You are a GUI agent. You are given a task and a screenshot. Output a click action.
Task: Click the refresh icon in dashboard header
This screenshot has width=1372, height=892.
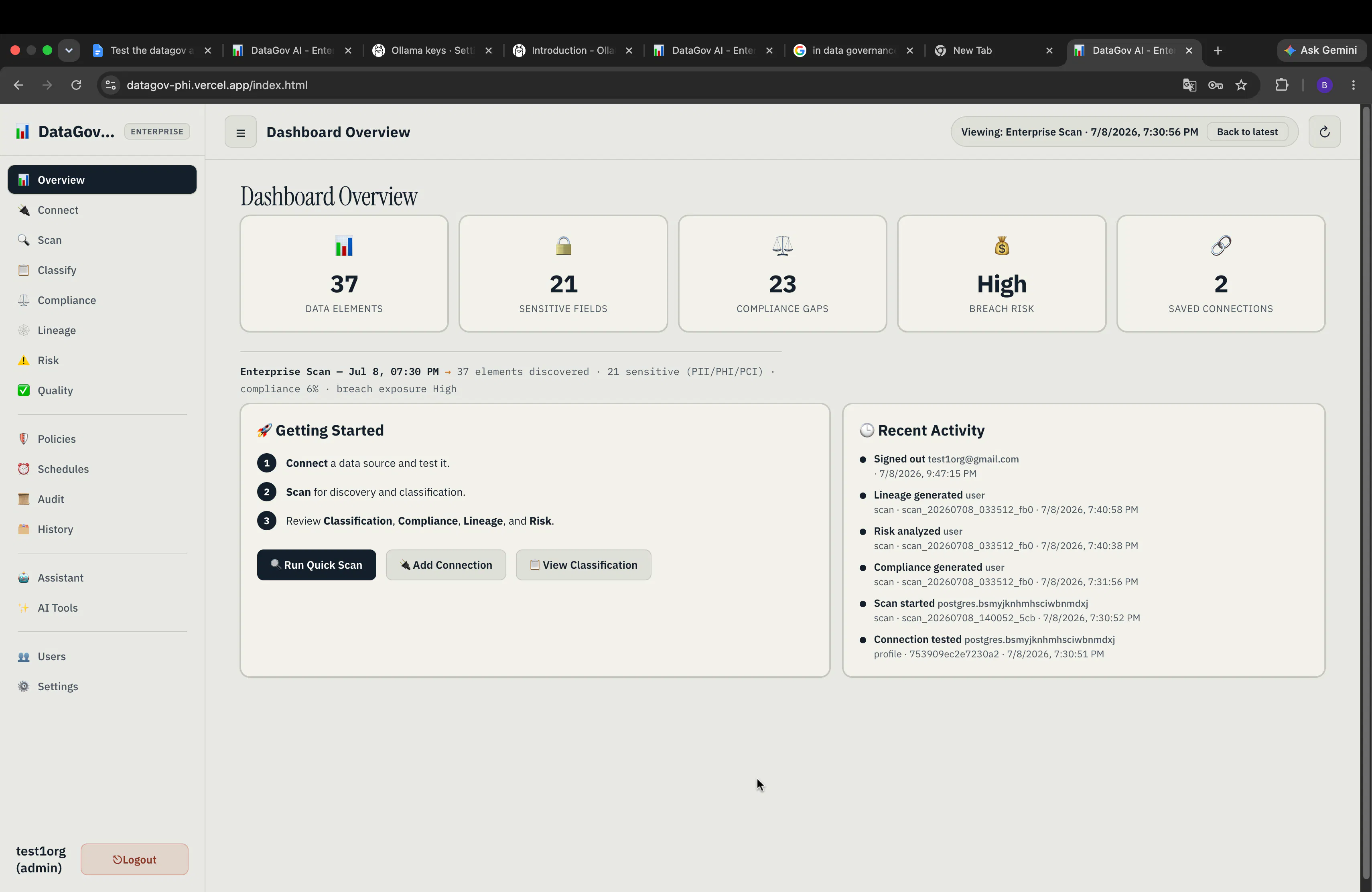click(x=1324, y=132)
